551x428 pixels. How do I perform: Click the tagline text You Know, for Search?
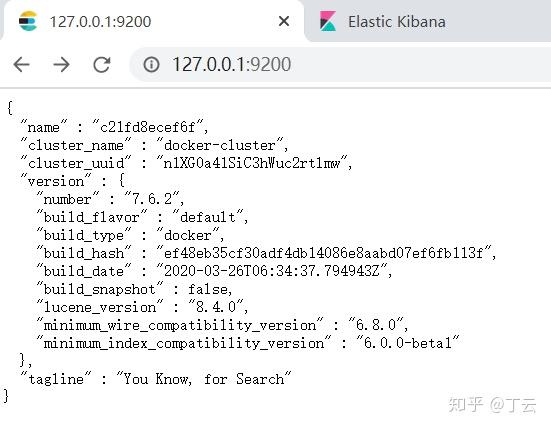pos(204,379)
